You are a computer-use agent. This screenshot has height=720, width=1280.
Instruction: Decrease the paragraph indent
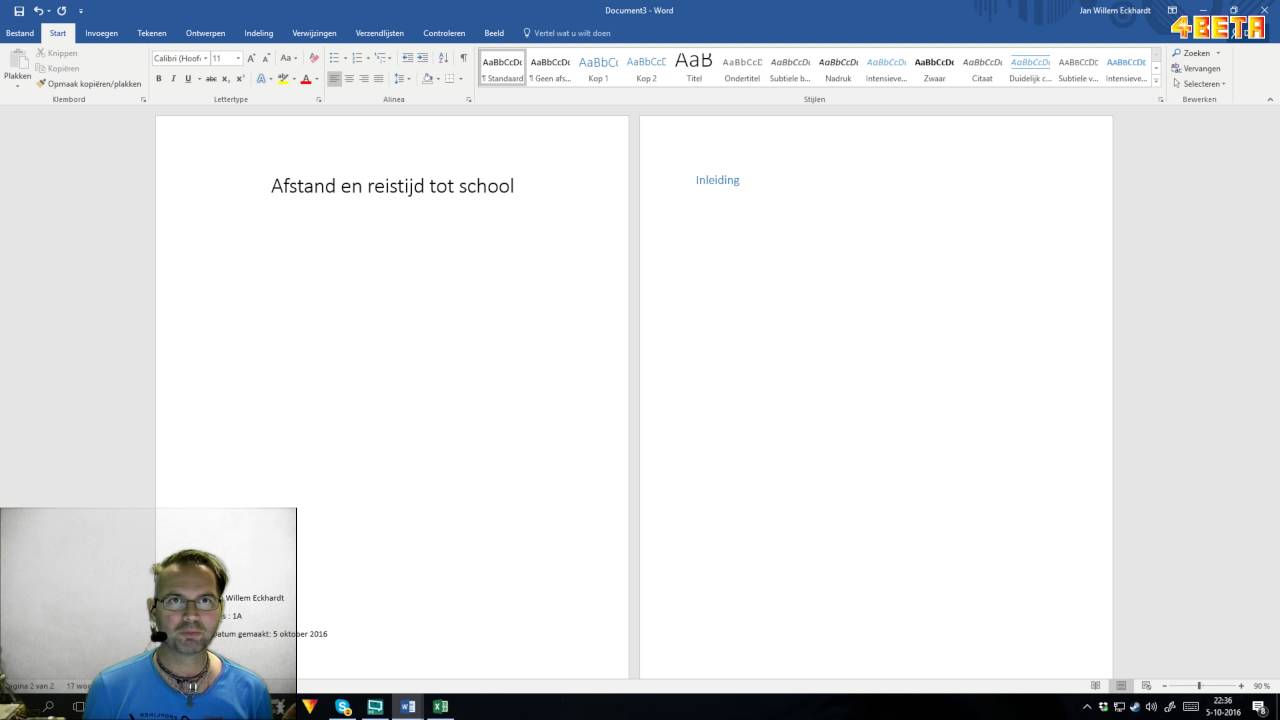[x=407, y=58]
